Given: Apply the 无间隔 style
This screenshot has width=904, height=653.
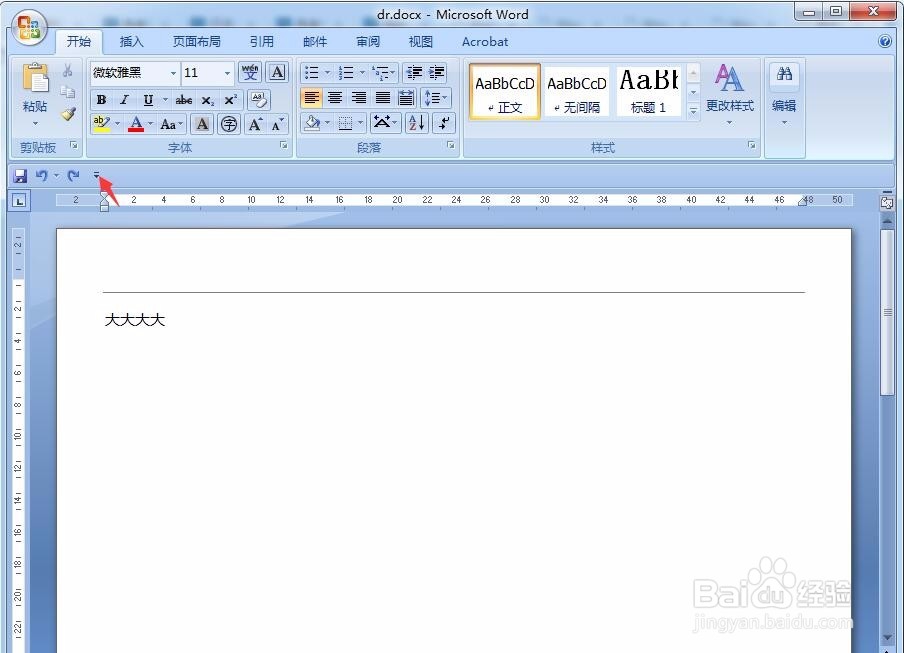Looking at the screenshot, I should (x=577, y=92).
